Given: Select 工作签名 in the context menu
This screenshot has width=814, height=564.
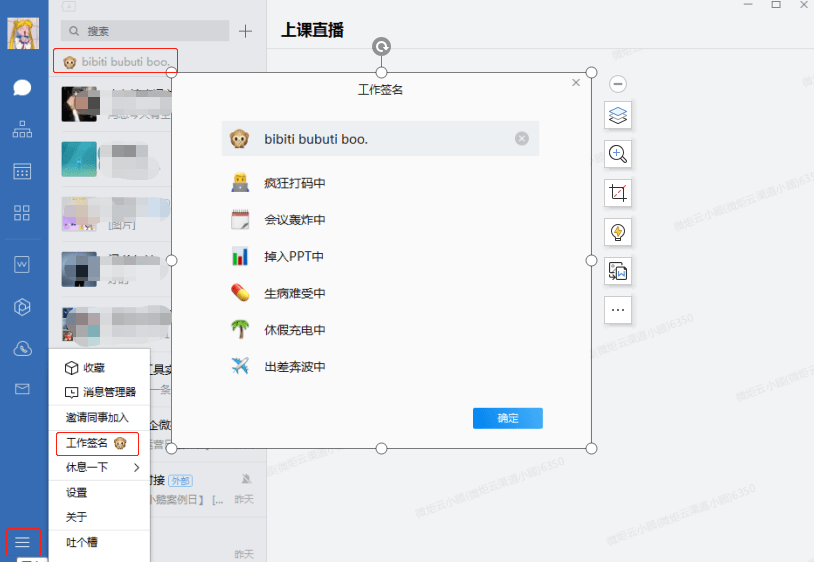Looking at the screenshot, I should click(96, 443).
